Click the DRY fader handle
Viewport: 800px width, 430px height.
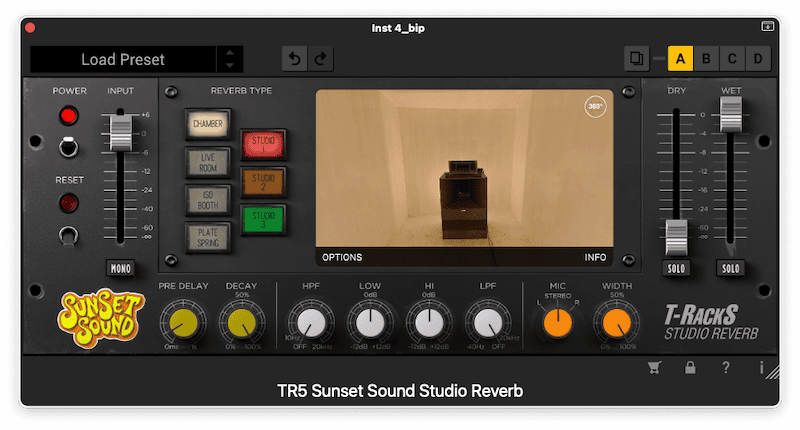(676, 237)
